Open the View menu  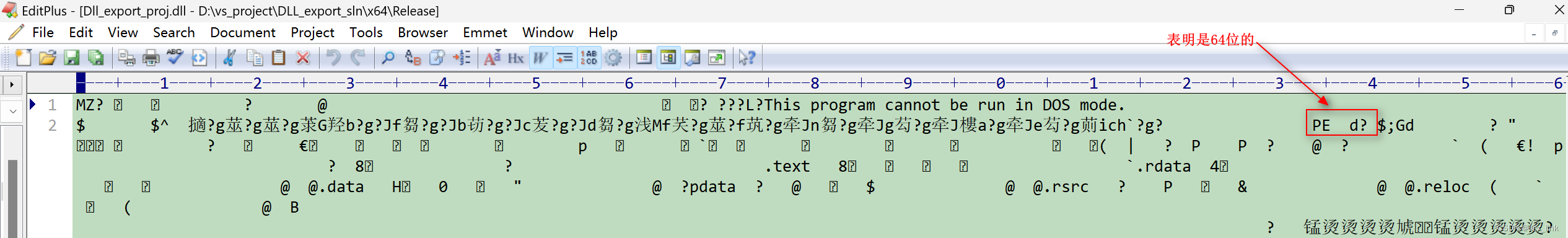click(123, 32)
